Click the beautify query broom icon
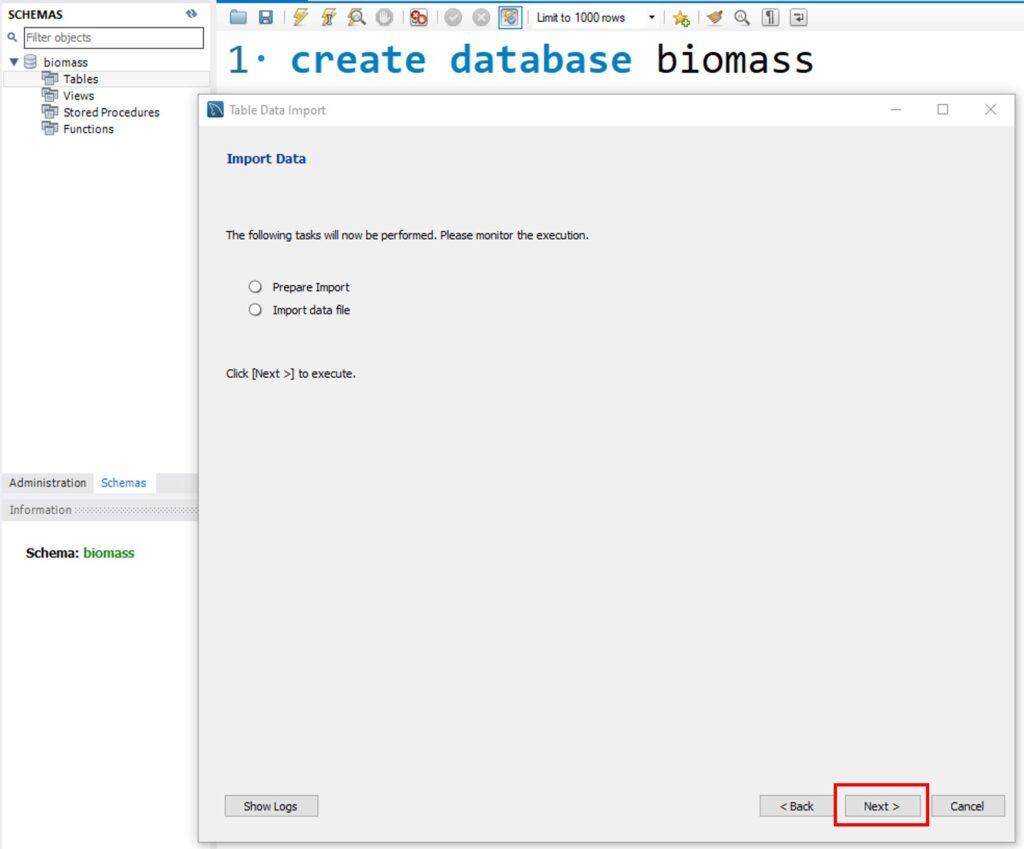This screenshot has height=849, width=1024. coord(714,17)
